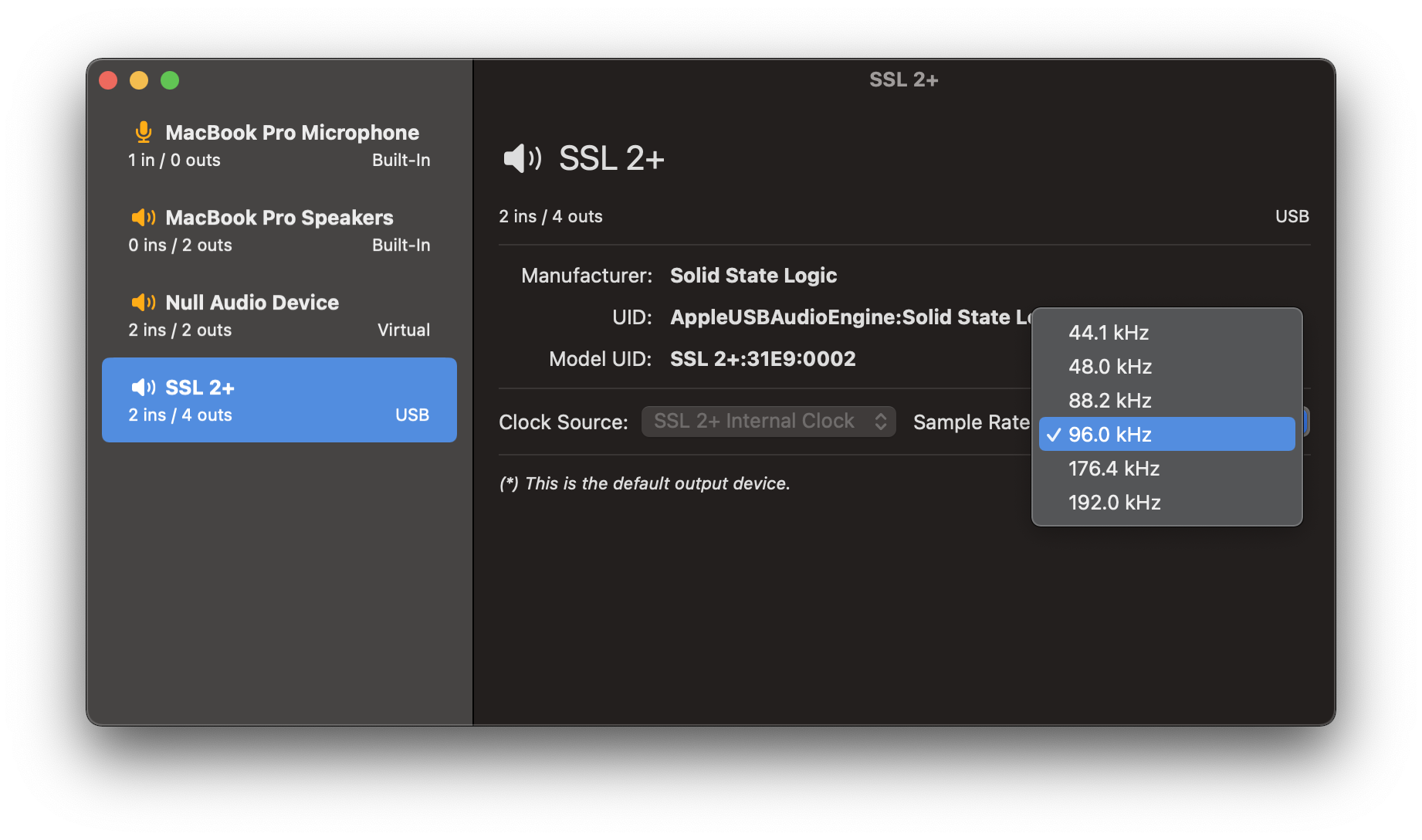Screen dimensions: 1422x840
Task: Choose 48.0 kHz sample rate
Action: (x=1166, y=367)
